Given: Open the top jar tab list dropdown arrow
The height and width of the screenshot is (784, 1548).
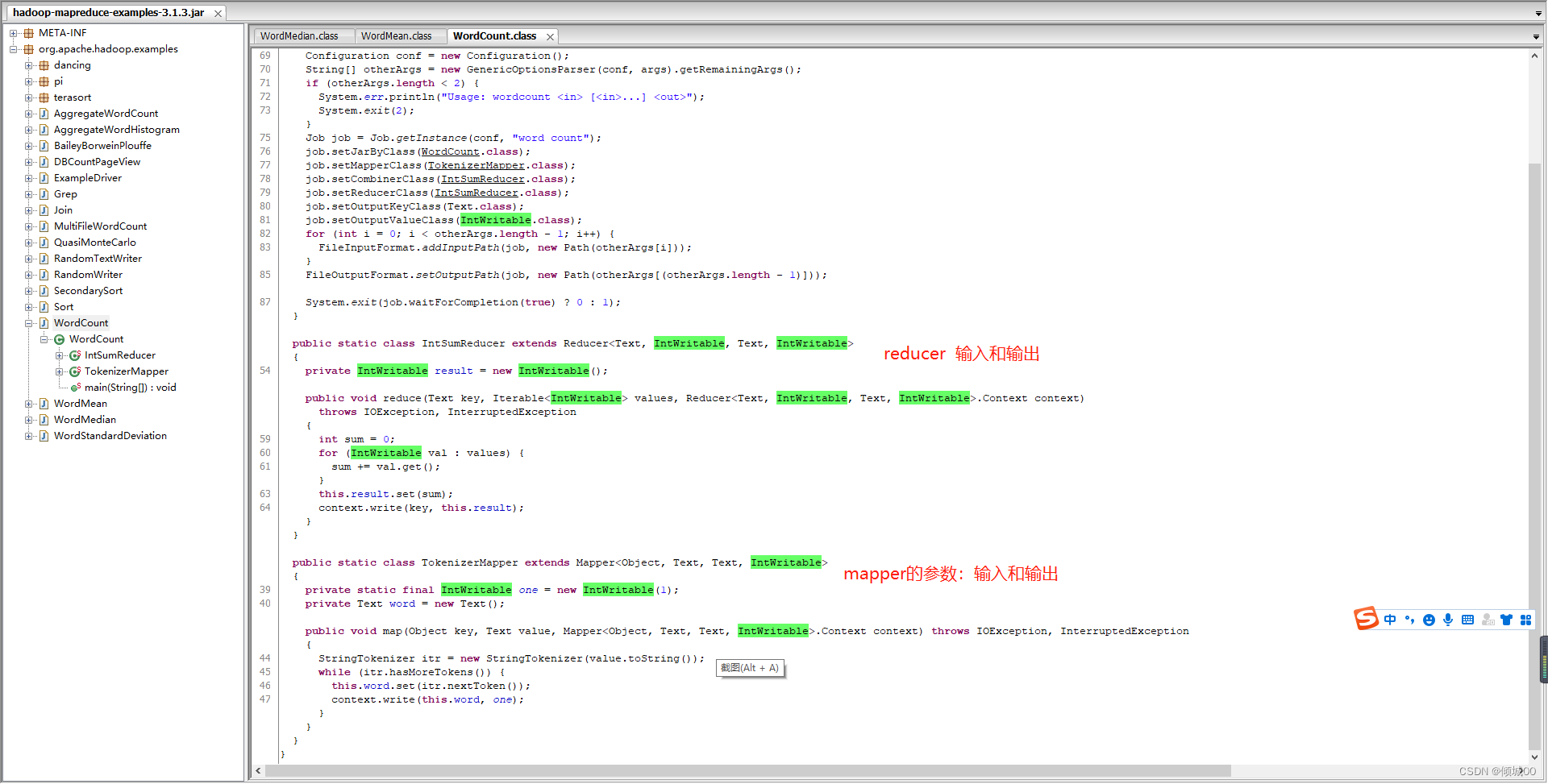Looking at the screenshot, I should tap(1538, 14).
